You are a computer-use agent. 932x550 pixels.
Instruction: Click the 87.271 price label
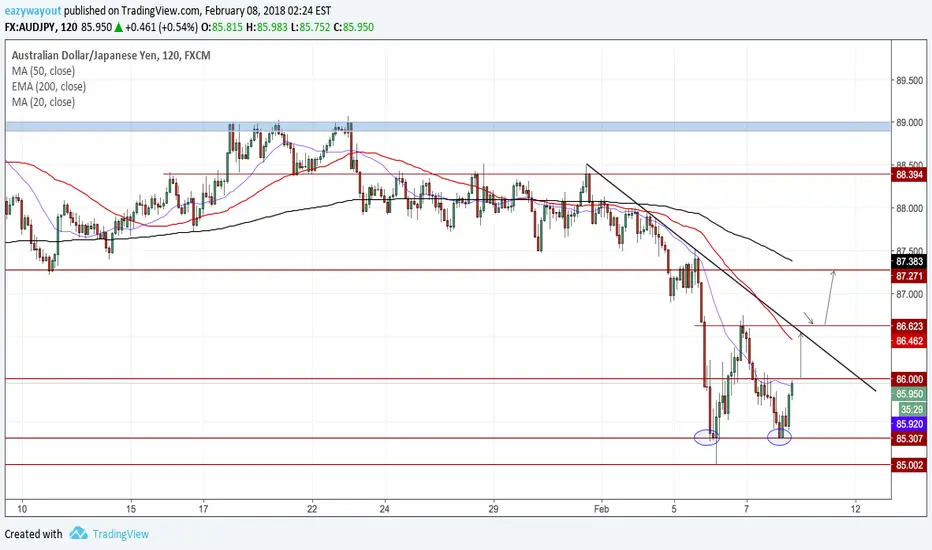909,276
